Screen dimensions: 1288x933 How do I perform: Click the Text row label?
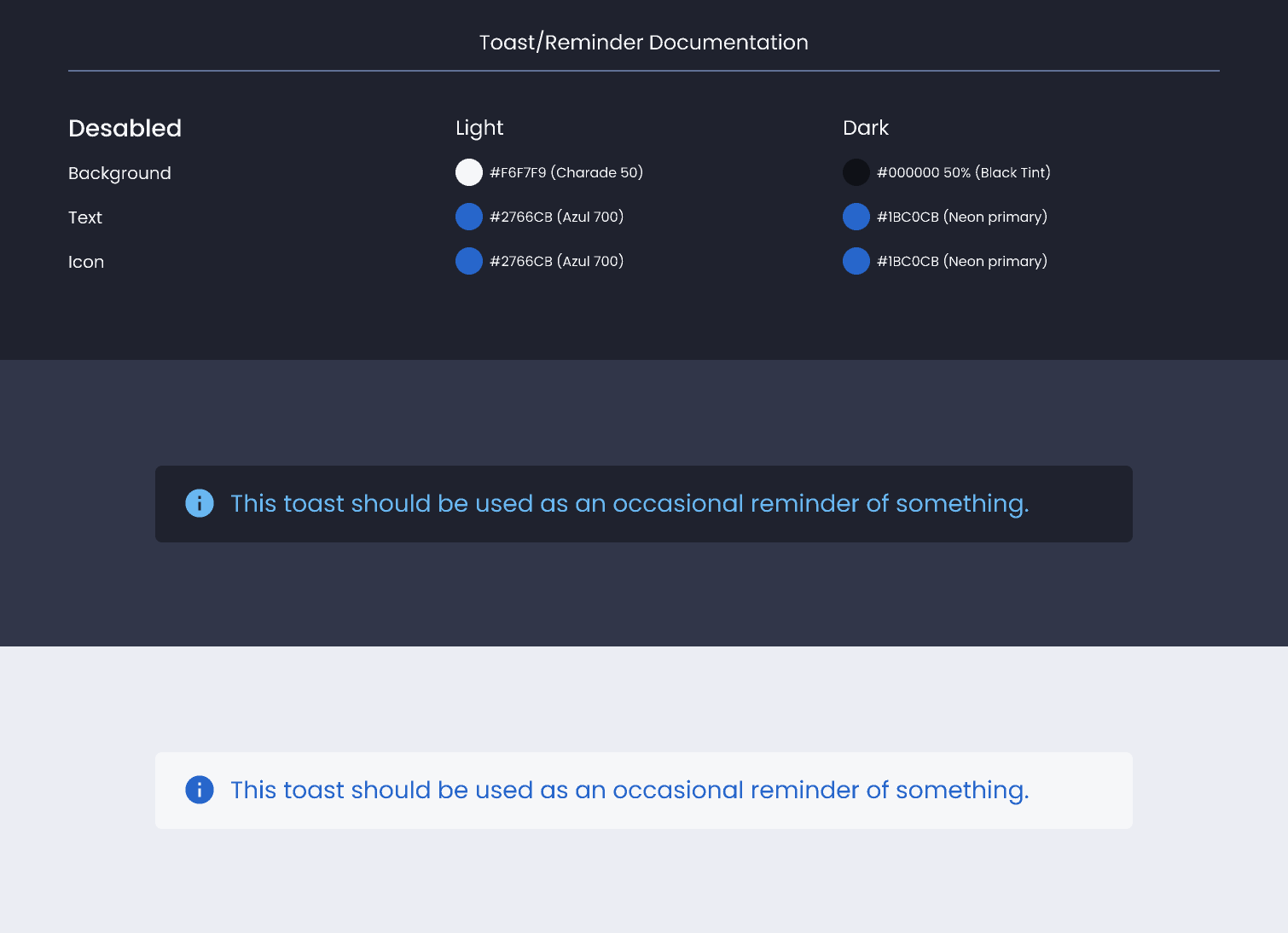(x=85, y=217)
